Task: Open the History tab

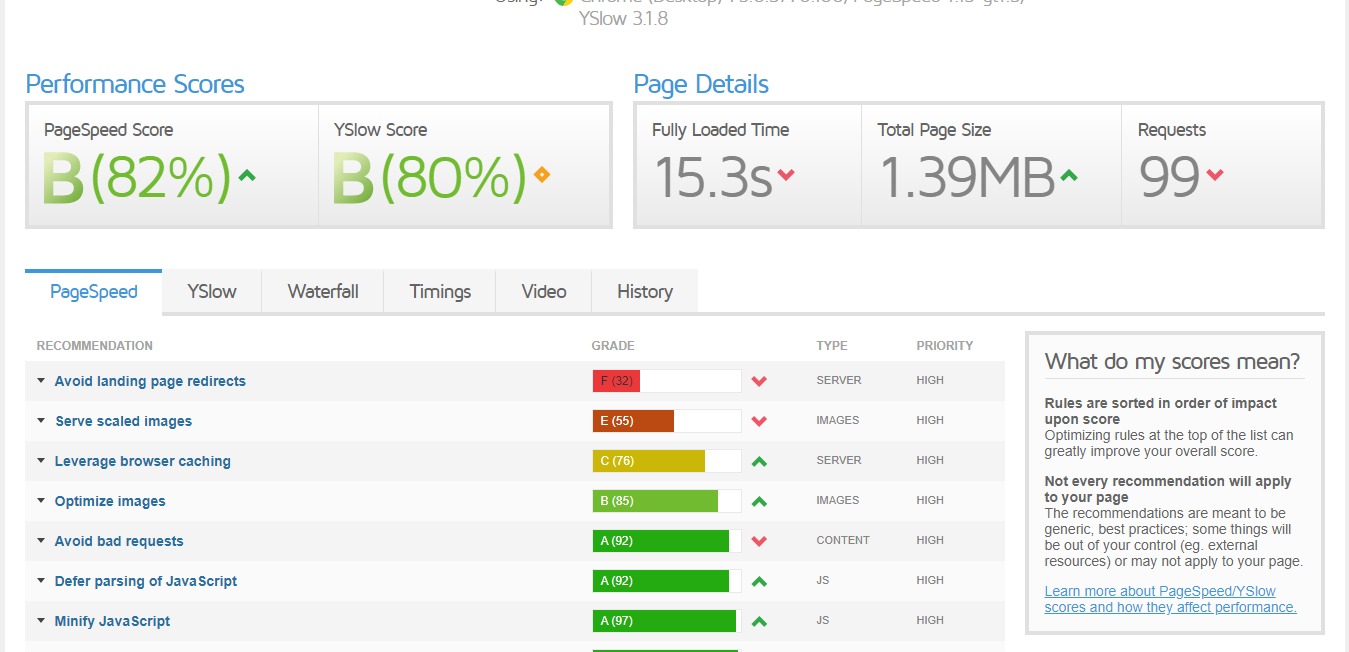Action: coord(645,292)
